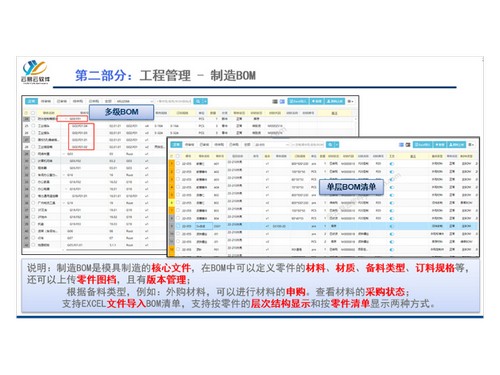The width and height of the screenshot is (500, 375).
Task: Tick the select-all checkbox in multi-level BOM header
Action: click(x=33, y=113)
